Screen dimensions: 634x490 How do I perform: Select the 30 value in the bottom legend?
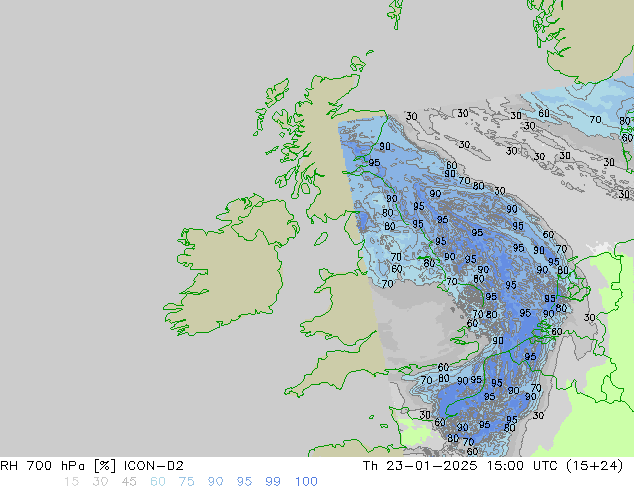[x=100, y=482]
